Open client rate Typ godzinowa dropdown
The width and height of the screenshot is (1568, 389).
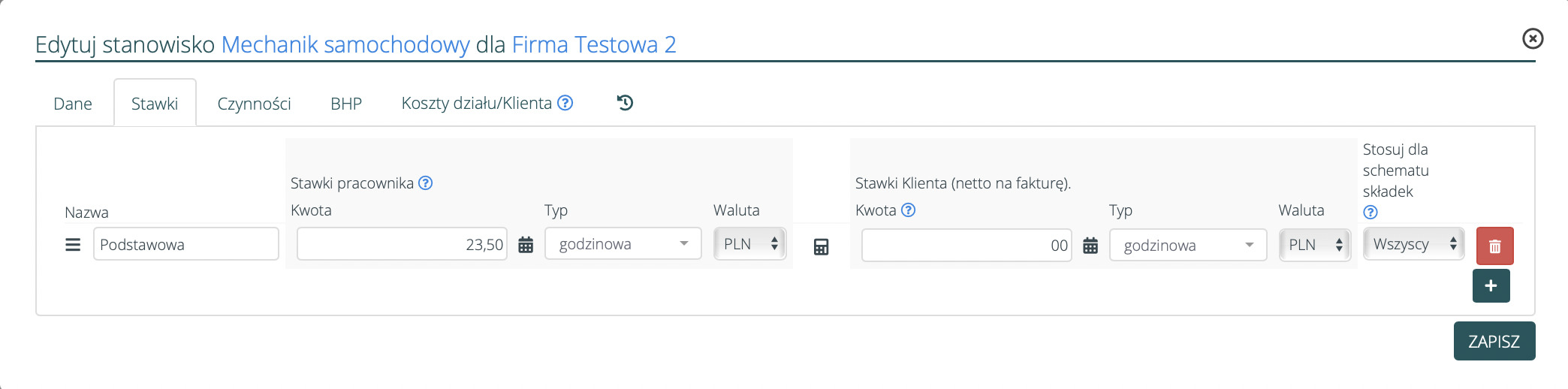tap(1187, 246)
